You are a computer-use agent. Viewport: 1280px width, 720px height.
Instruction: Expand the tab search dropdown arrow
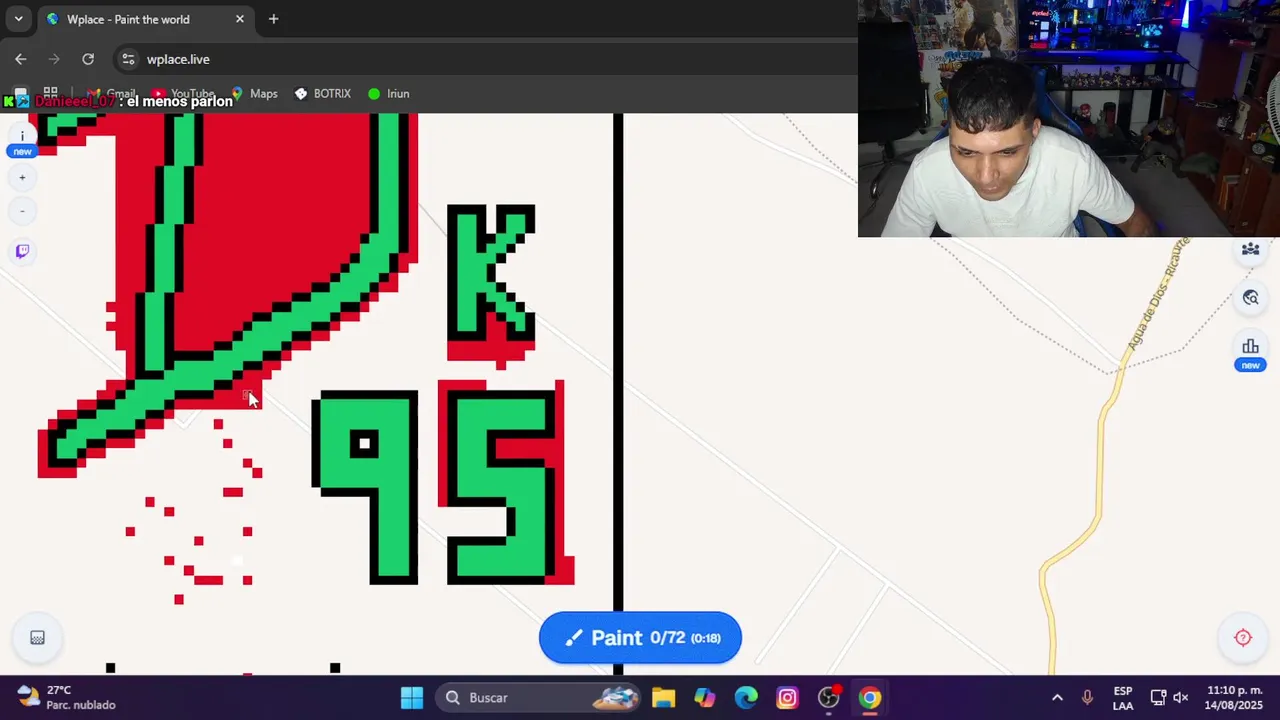18,19
